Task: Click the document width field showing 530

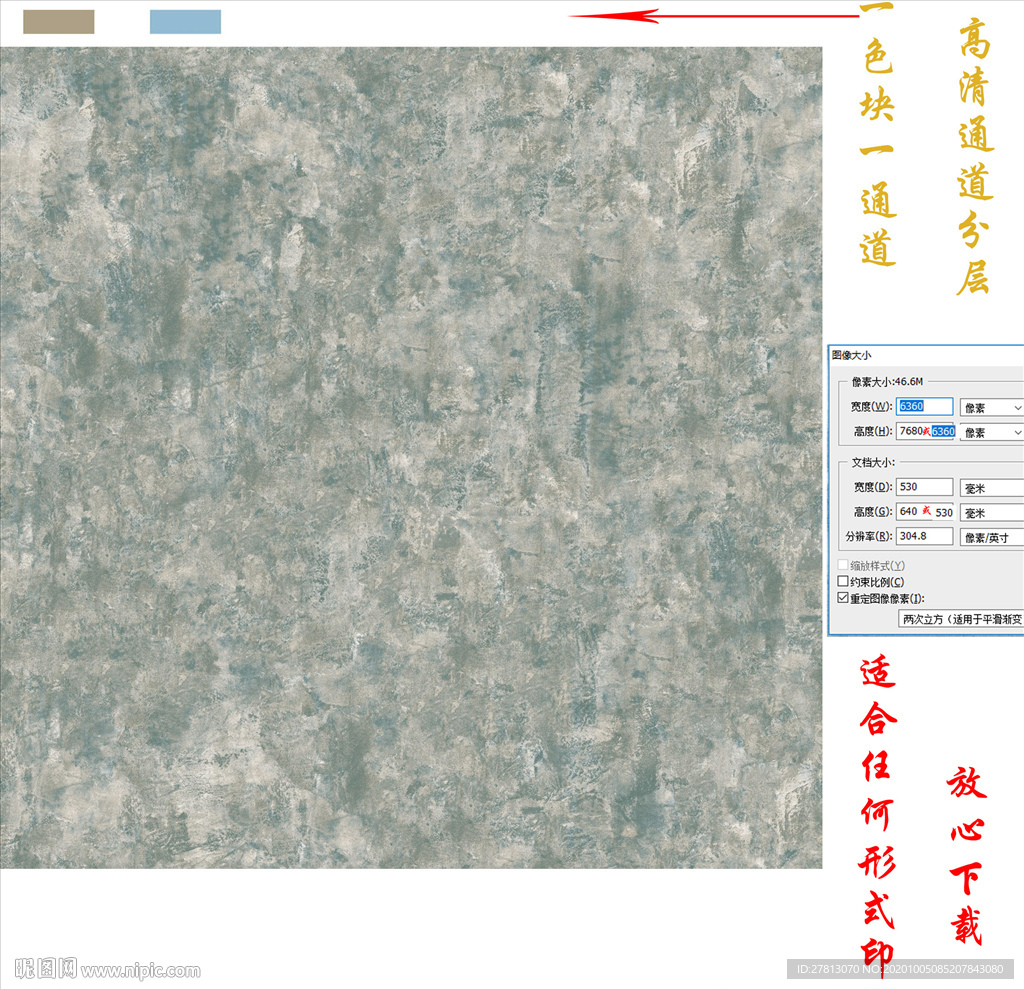Action: point(925,487)
